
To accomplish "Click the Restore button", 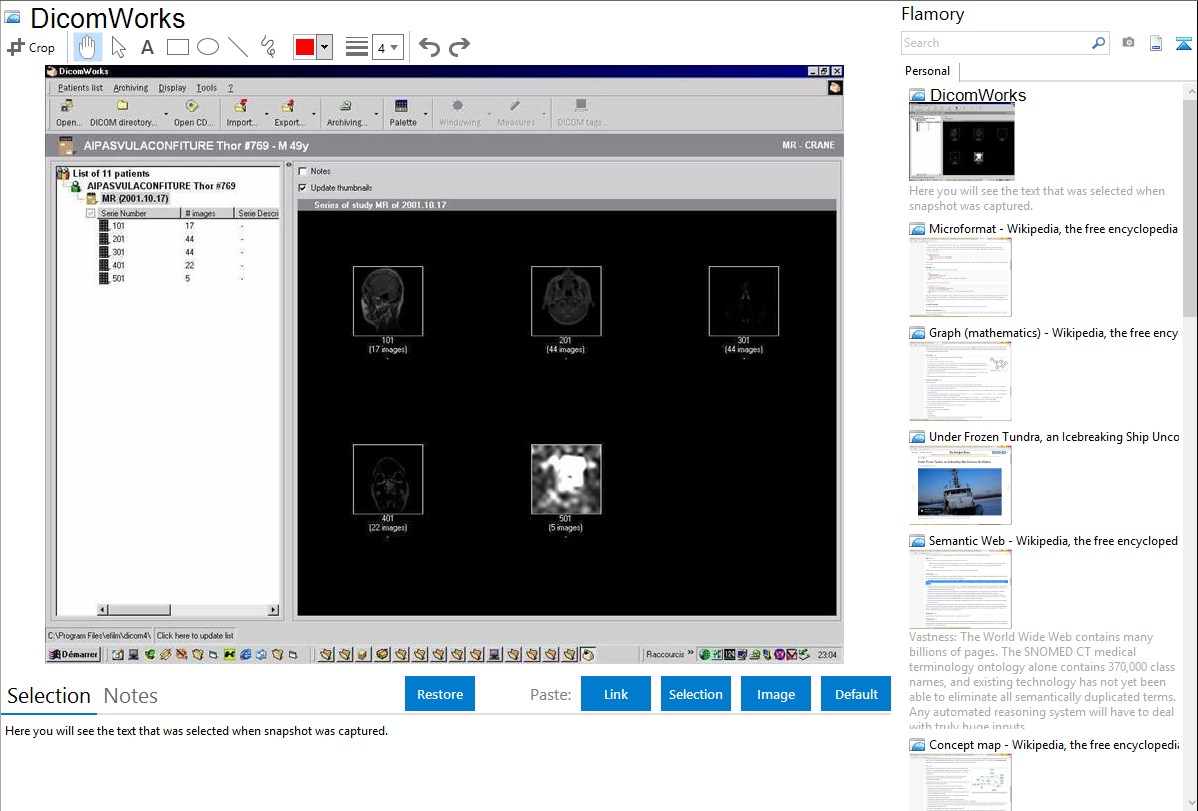I will (440, 694).
